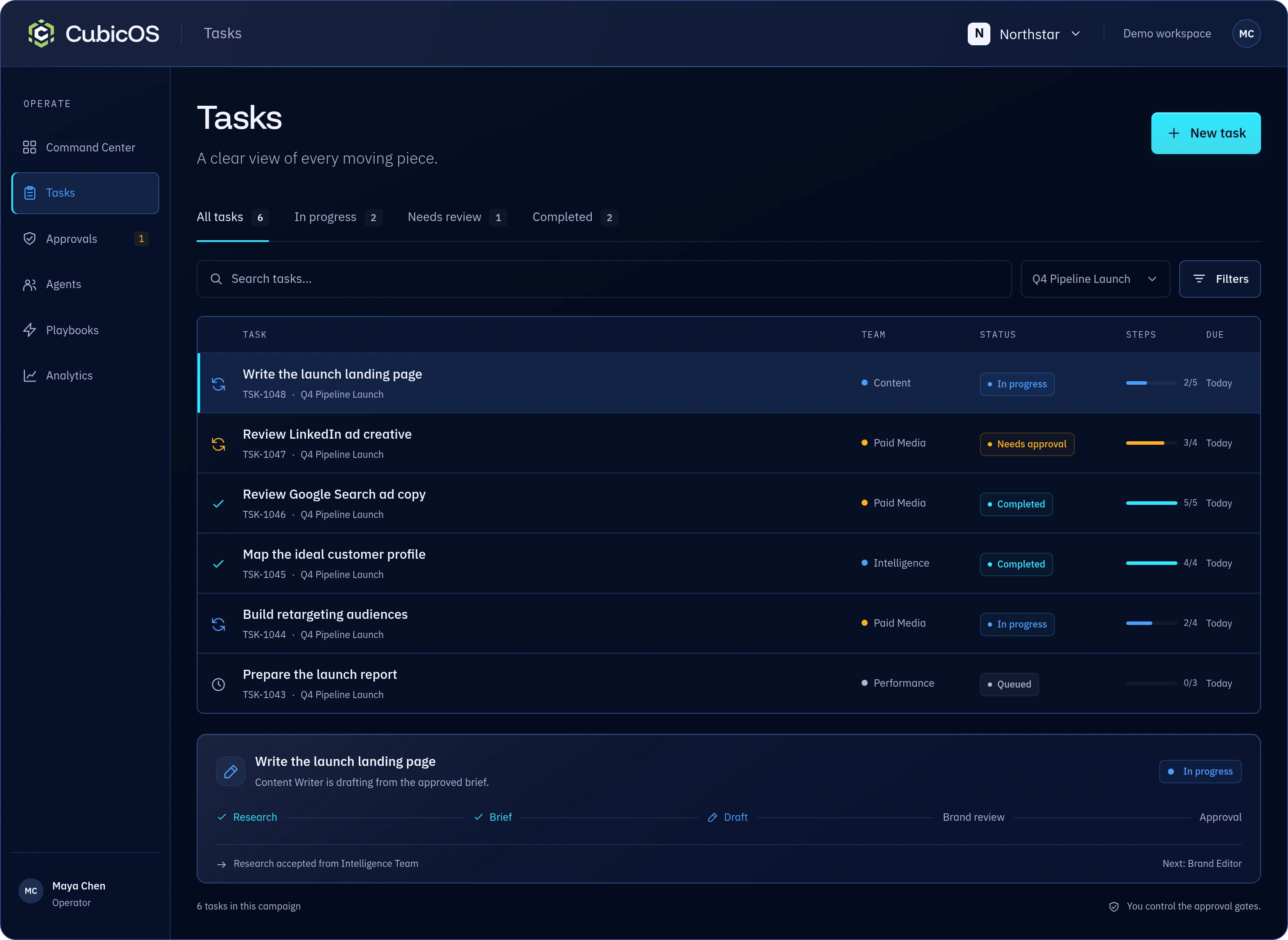1288x940 pixels.
Task: Switch to the Needs review tab
Action: [457, 217]
